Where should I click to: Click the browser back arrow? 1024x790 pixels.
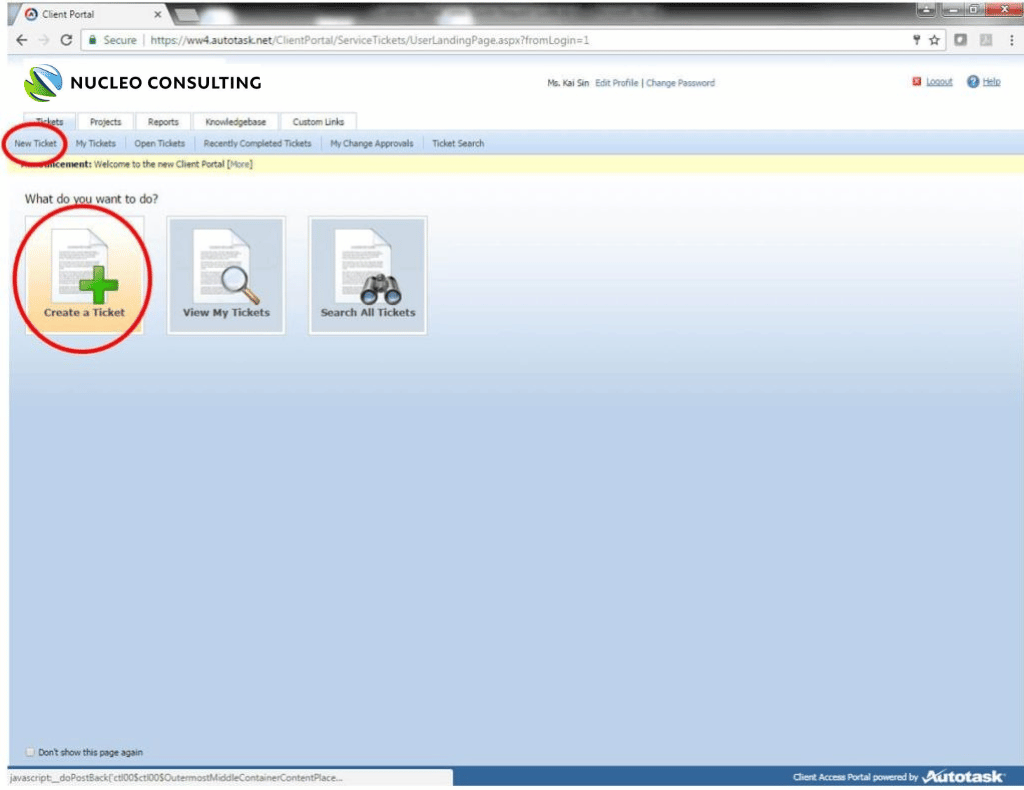[22, 40]
